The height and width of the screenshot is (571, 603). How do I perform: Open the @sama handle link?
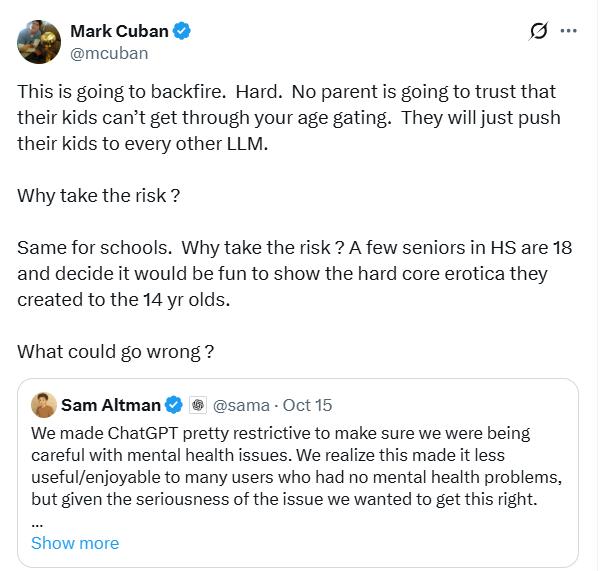pos(242,405)
